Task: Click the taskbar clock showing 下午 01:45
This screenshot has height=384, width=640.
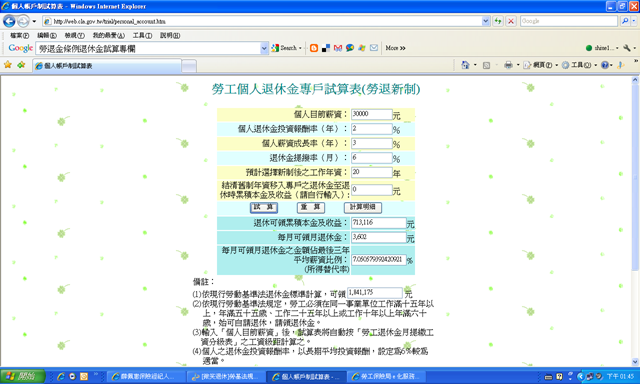Action: [620, 376]
